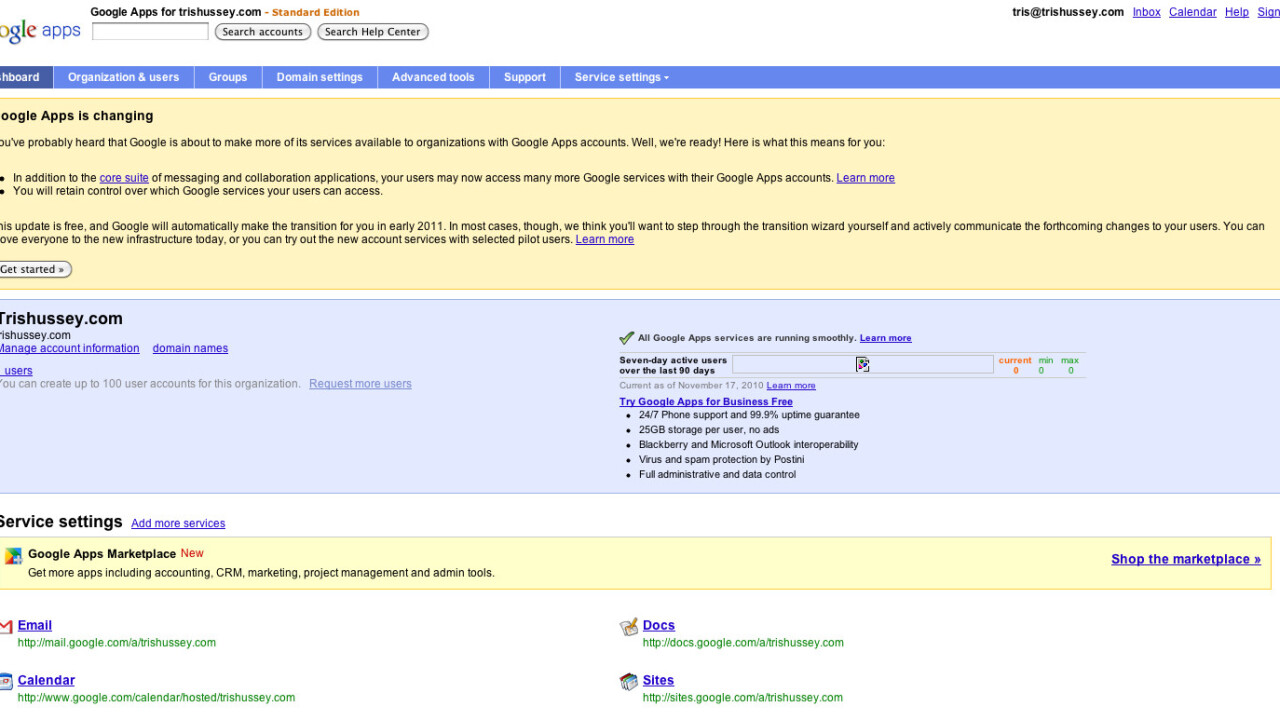This screenshot has width=1280, height=720.
Task: Open the Advanced tools tab
Action: click(x=433, y=77)
